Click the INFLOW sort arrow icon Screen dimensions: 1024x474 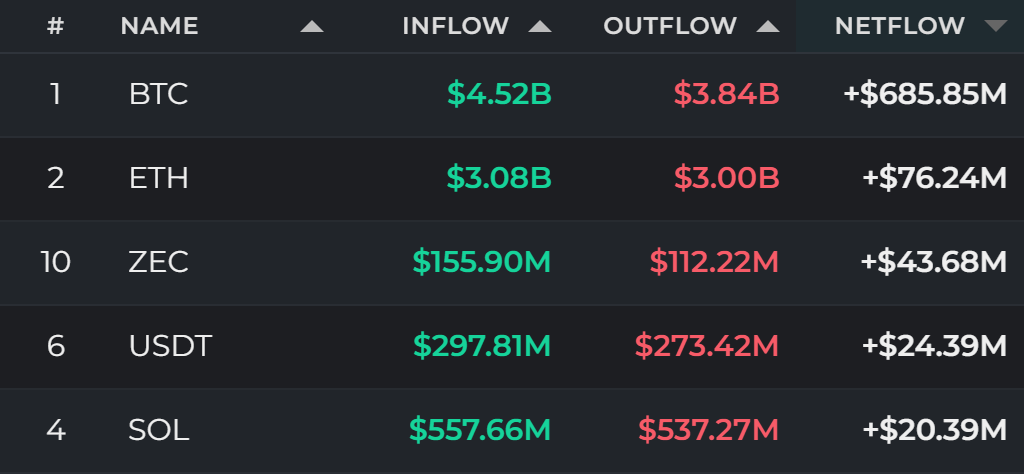point(540,26)
